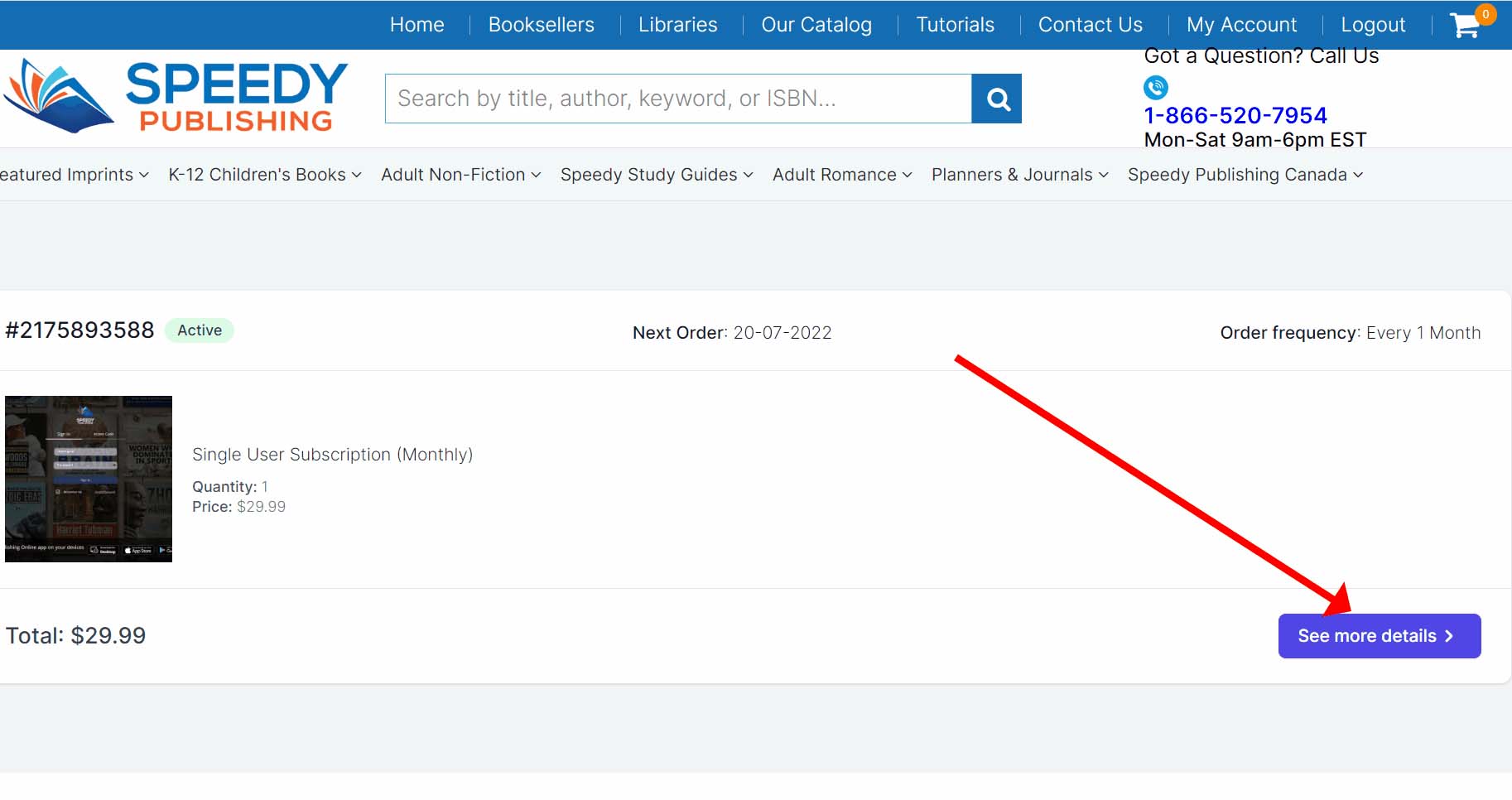Click the See more details button
This screenshot has width=1512, height=800.
(1380, 636)
